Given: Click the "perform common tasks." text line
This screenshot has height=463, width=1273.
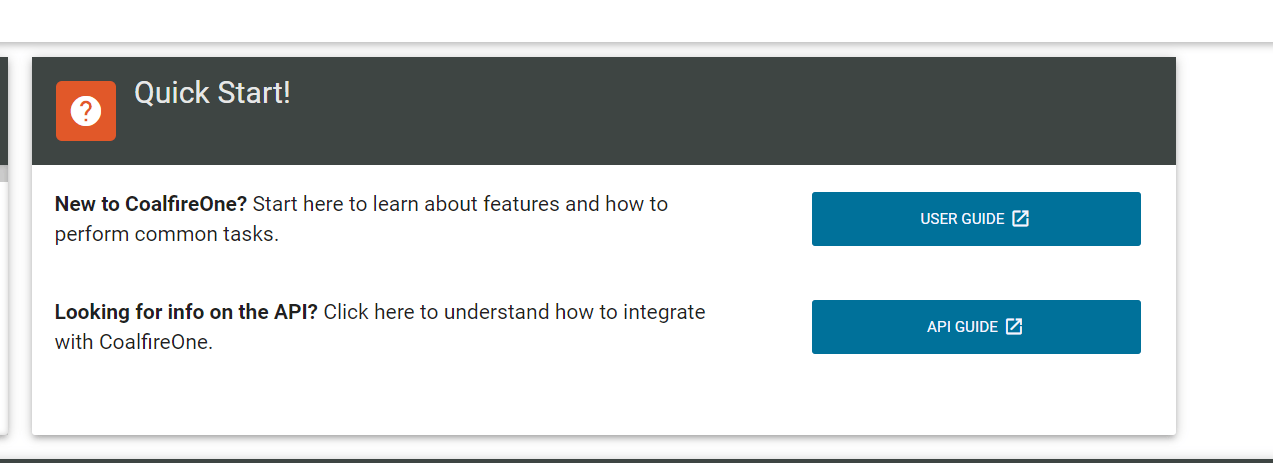Looking at the screenshot, I should [x=167, y=235].
